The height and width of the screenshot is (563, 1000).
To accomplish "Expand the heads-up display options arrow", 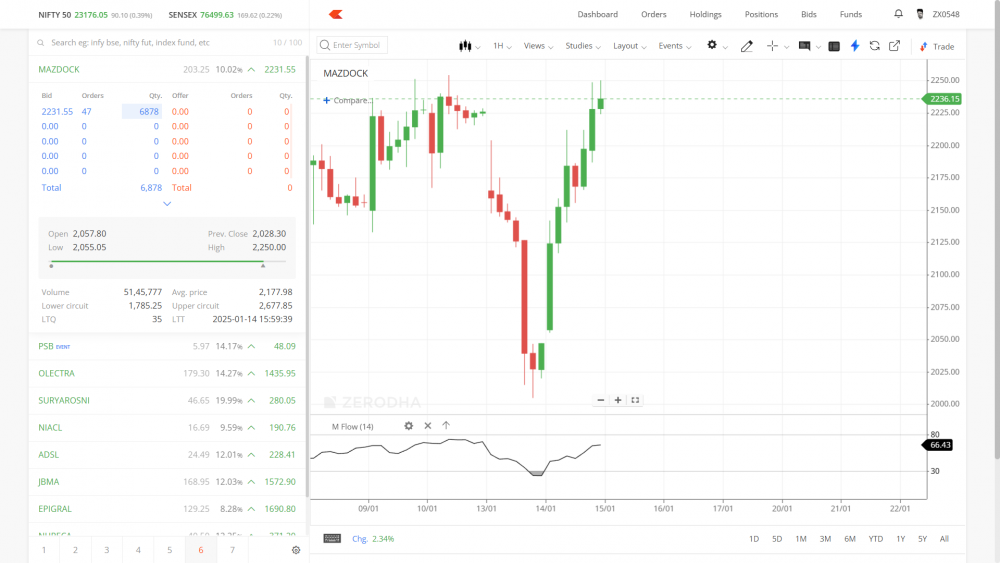I will point(818,47).
